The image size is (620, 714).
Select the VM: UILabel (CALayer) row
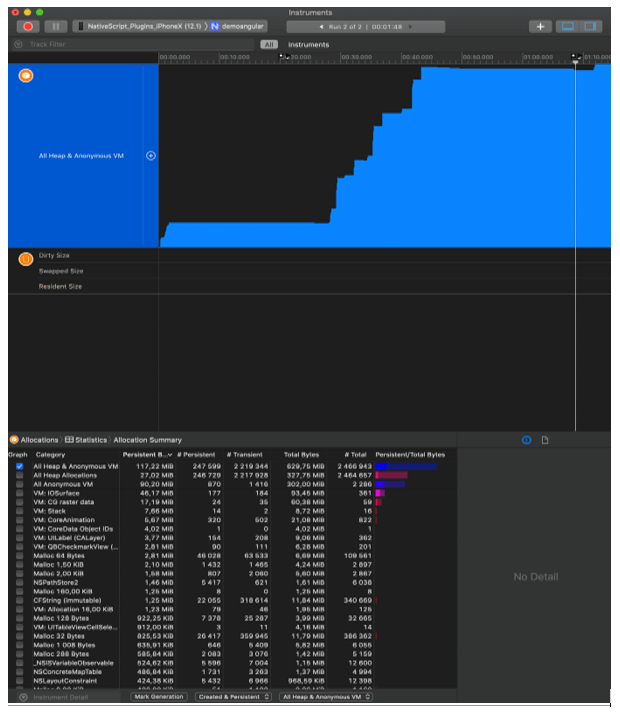232,538
